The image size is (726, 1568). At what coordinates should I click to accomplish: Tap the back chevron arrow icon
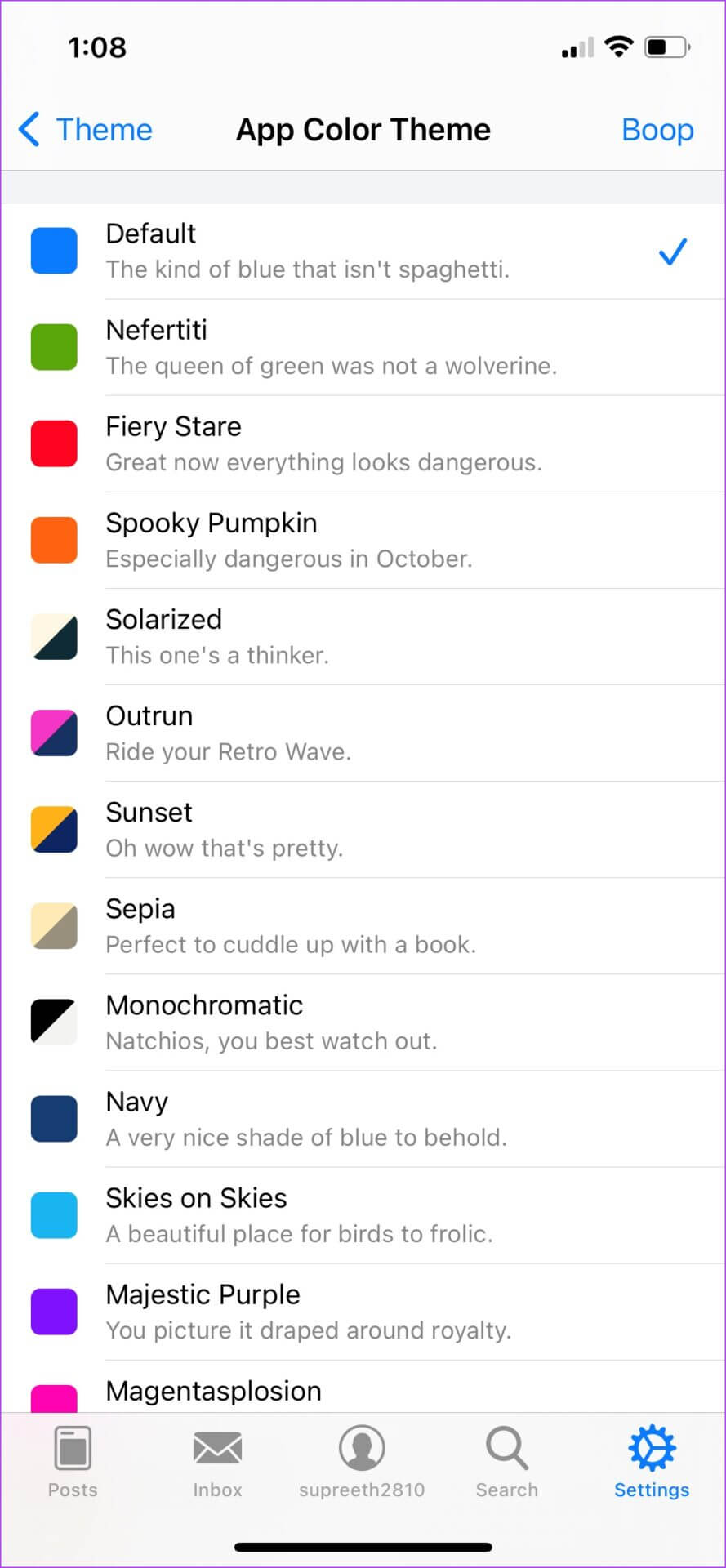(29, 130)
